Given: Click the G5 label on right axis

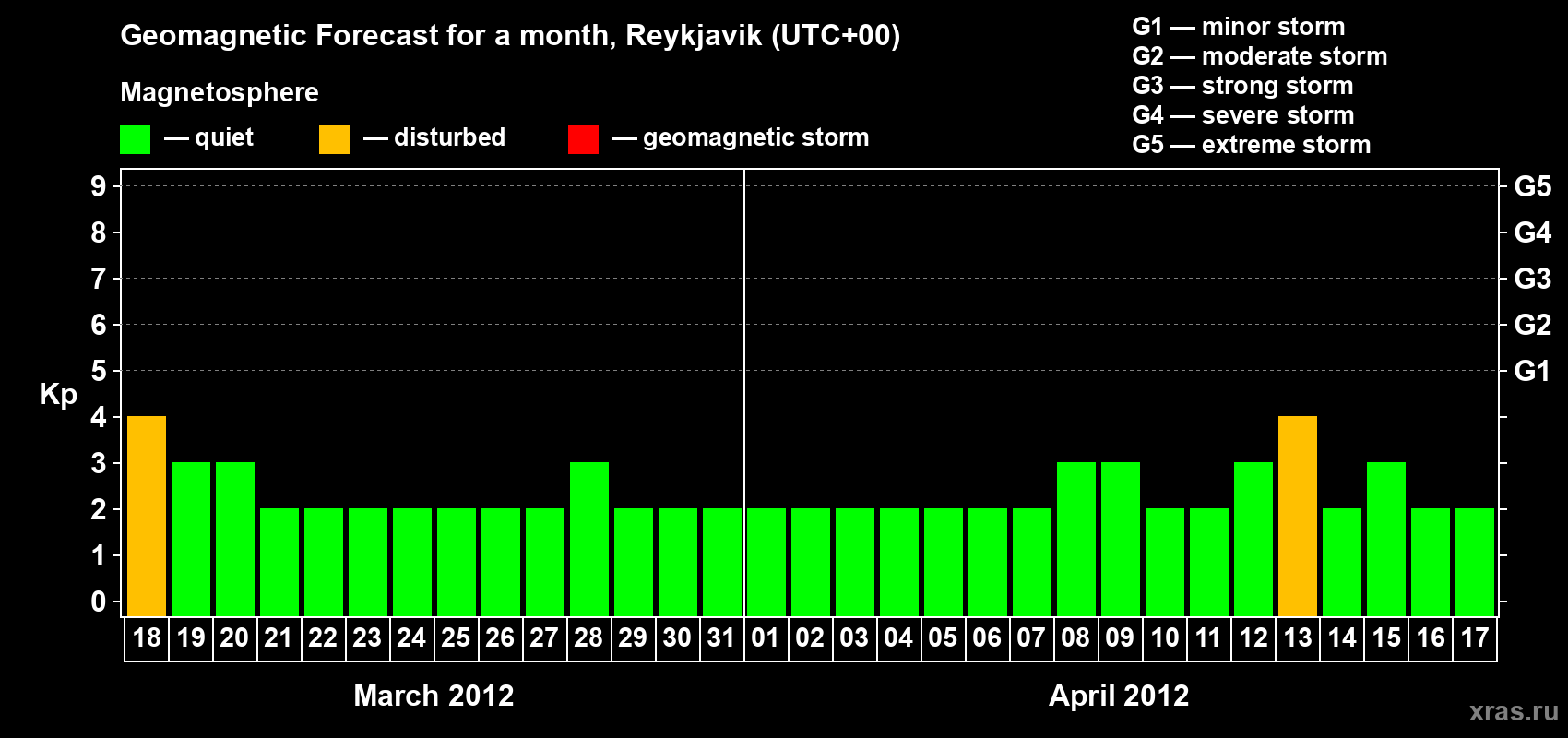Looking at the screenshot, I should tap(1533, 186).
